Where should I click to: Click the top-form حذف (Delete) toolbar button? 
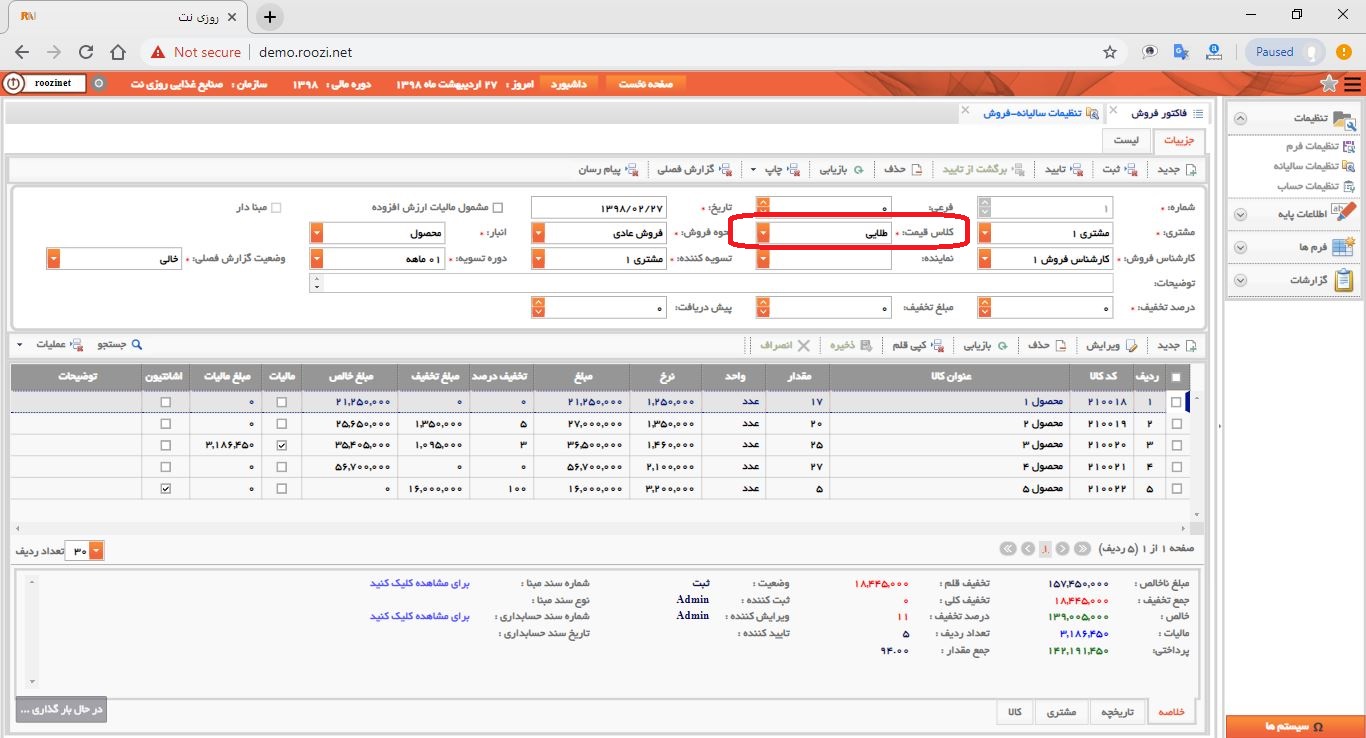[902, 169]
